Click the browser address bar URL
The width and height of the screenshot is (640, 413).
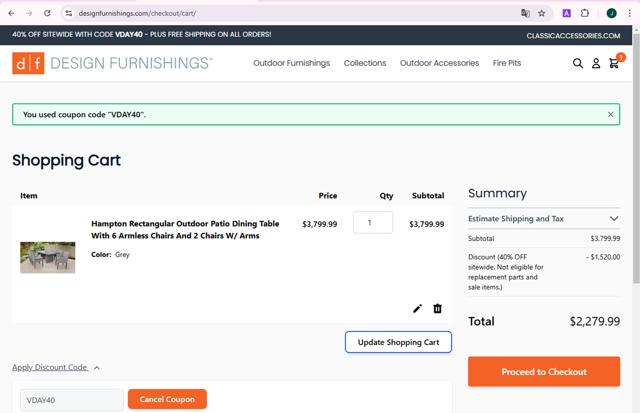pos(137,13)
